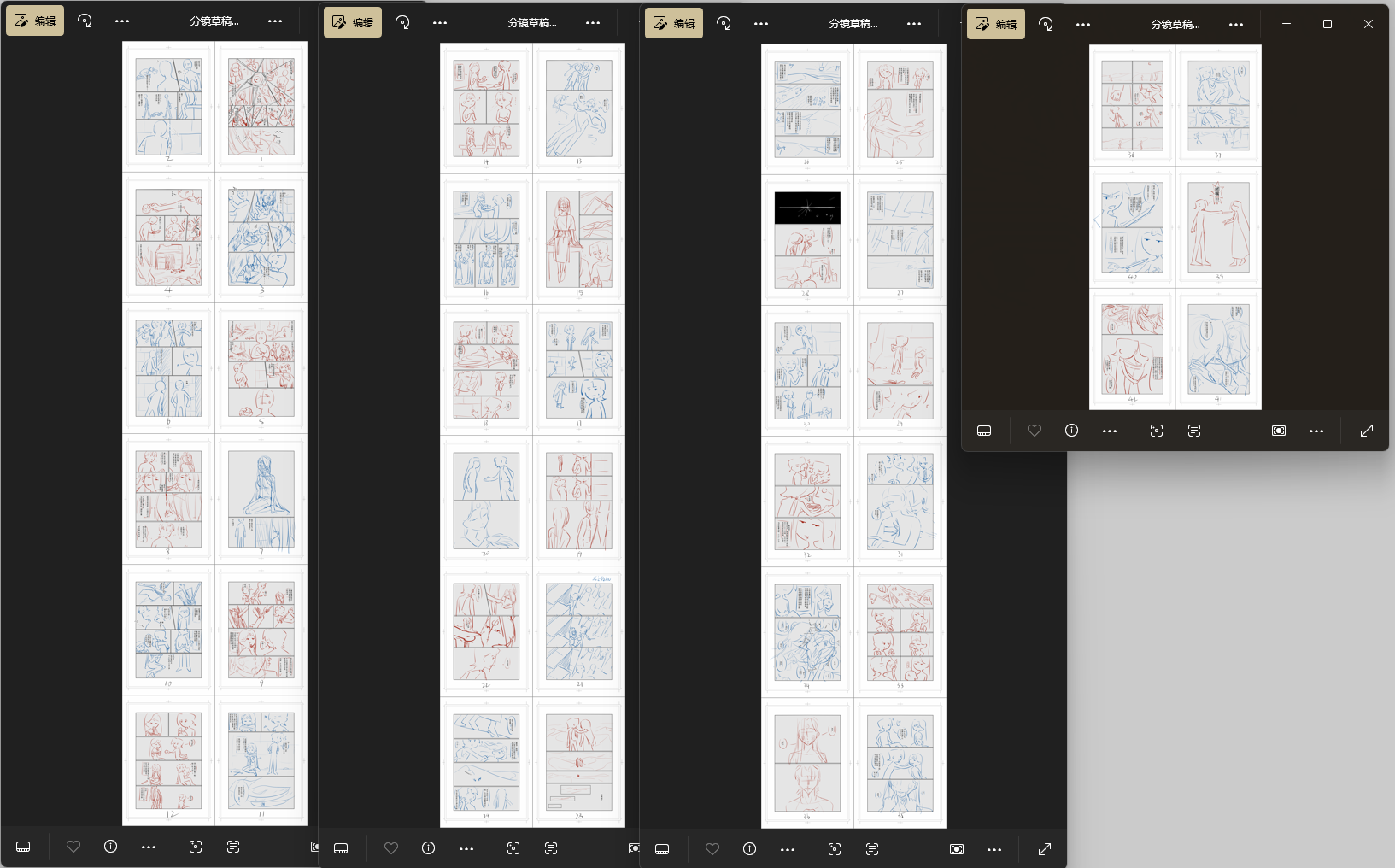The height and width of the screenshot is (868, 1395).
Task: Open the info panel in the rightmost front window
Action: pos(1071,431)
